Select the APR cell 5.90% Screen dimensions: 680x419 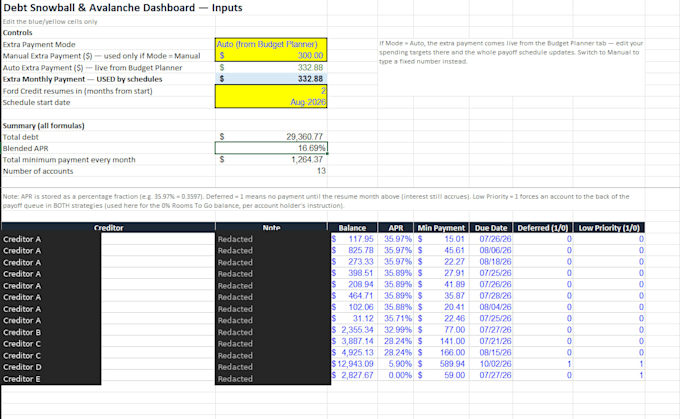coord(396,363)
